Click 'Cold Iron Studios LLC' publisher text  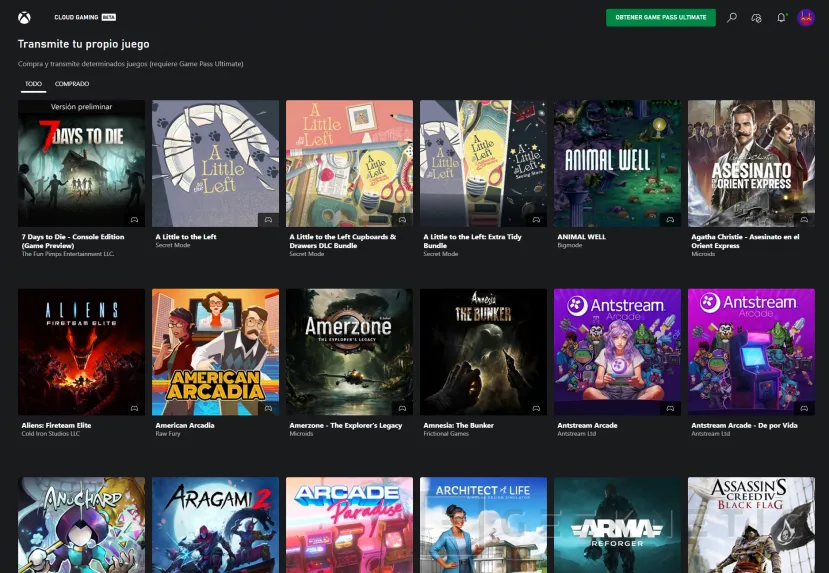pyautogui.click(x=51, y=433)
